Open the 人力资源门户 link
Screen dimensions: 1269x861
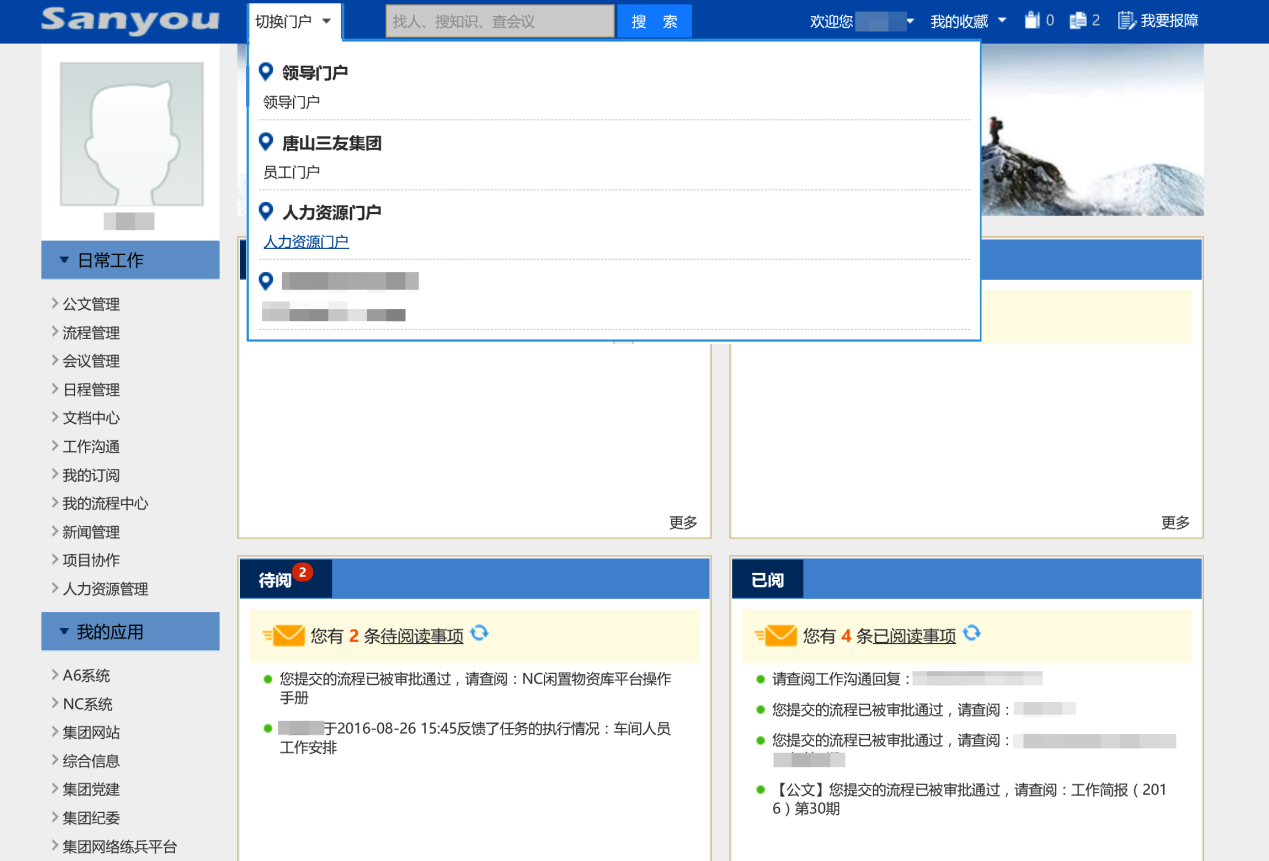(x=306, y=242)
